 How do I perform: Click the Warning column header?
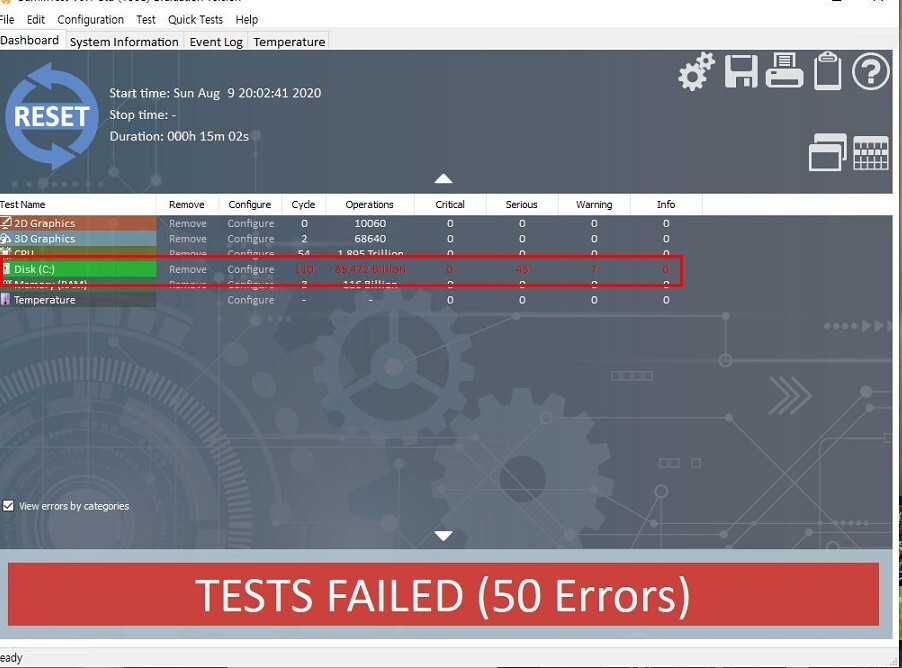[594, 204]
